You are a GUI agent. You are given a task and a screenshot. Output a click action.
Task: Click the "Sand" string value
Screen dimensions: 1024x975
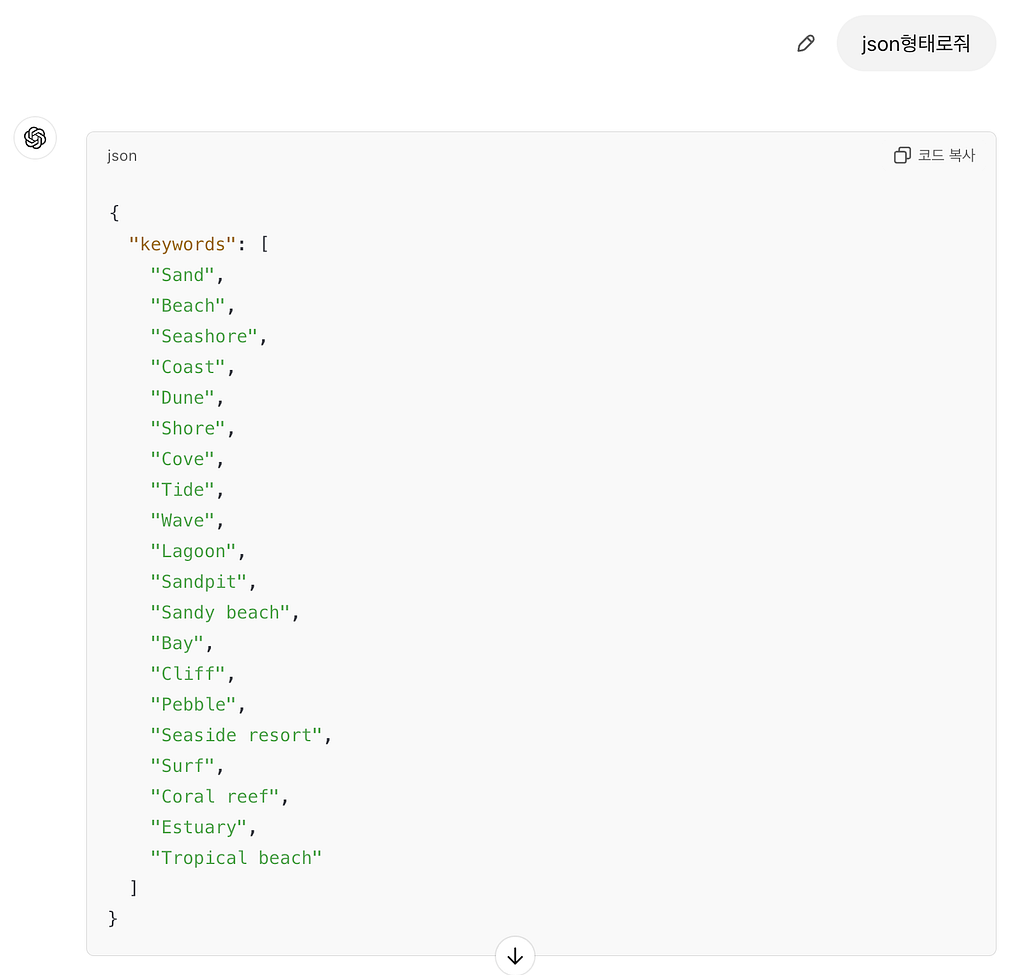[x=182, y=275]
